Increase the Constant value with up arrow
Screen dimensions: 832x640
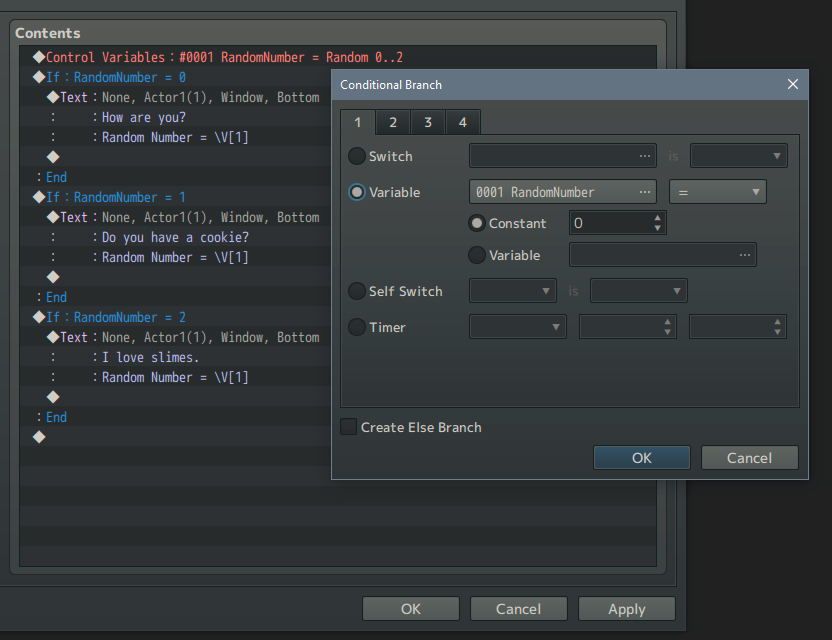pyautogui.click(x=657, y=218)
